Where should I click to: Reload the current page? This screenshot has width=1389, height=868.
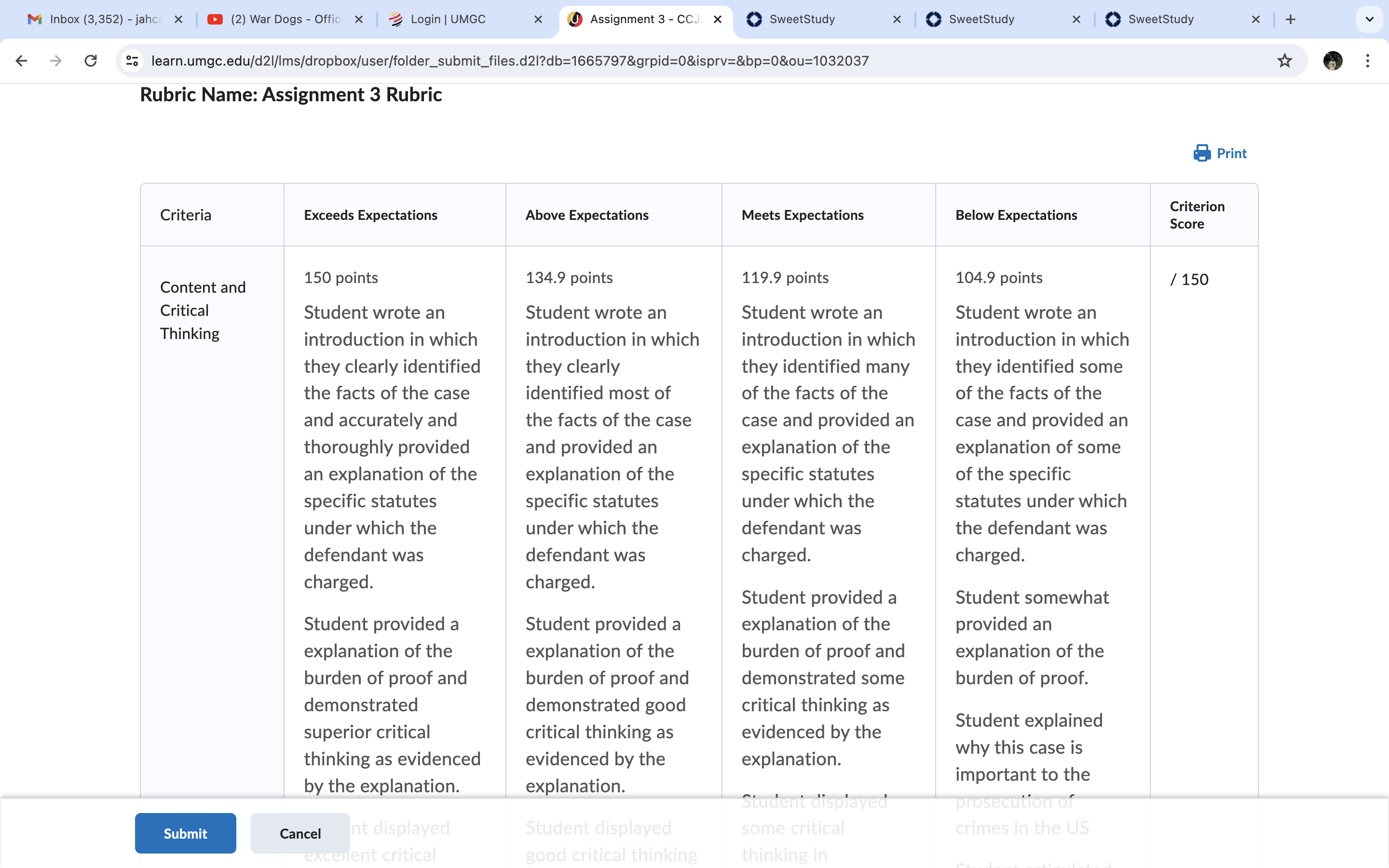click(x=91, y=61)
